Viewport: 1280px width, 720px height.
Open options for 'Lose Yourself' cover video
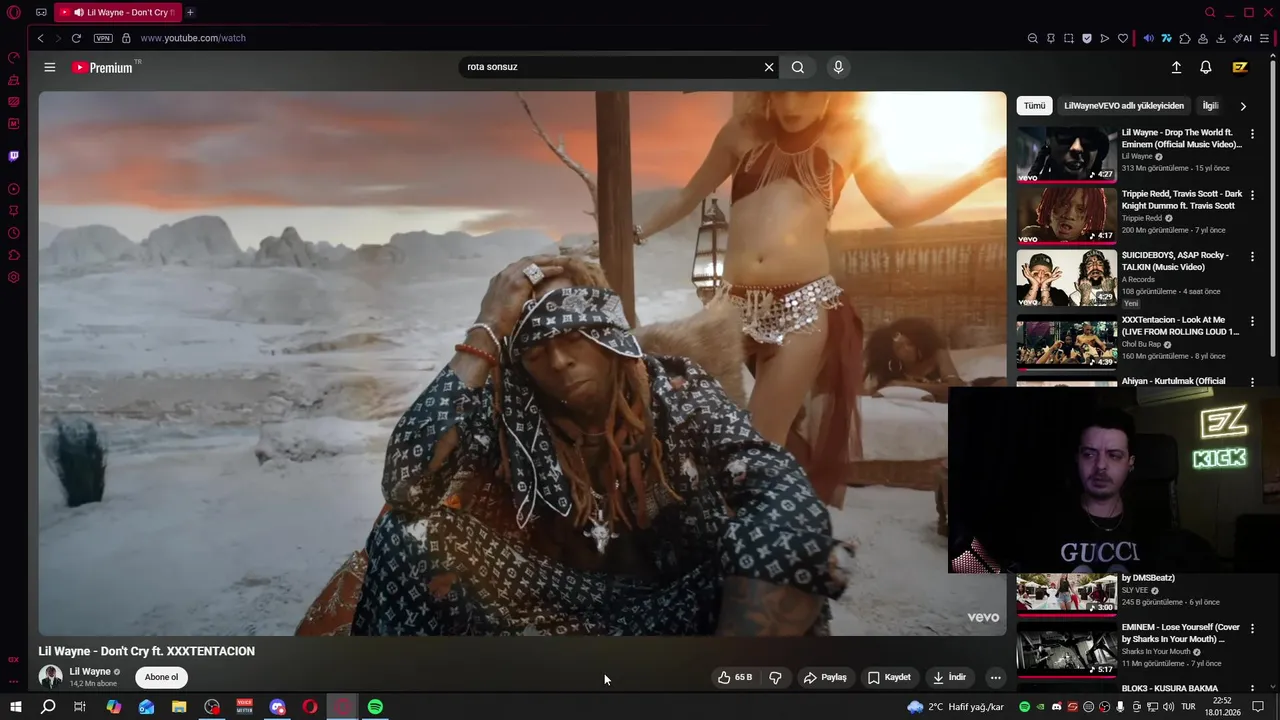1252,629
